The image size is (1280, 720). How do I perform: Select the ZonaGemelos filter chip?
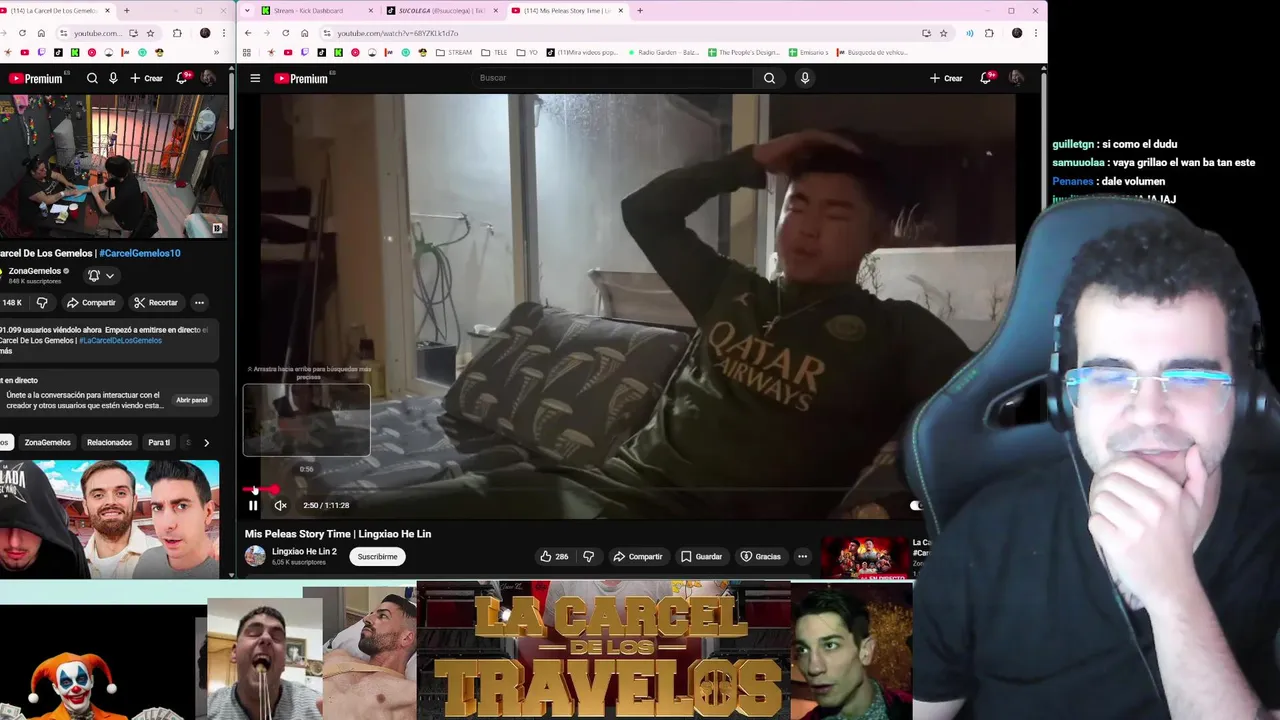tap(47, 442)
